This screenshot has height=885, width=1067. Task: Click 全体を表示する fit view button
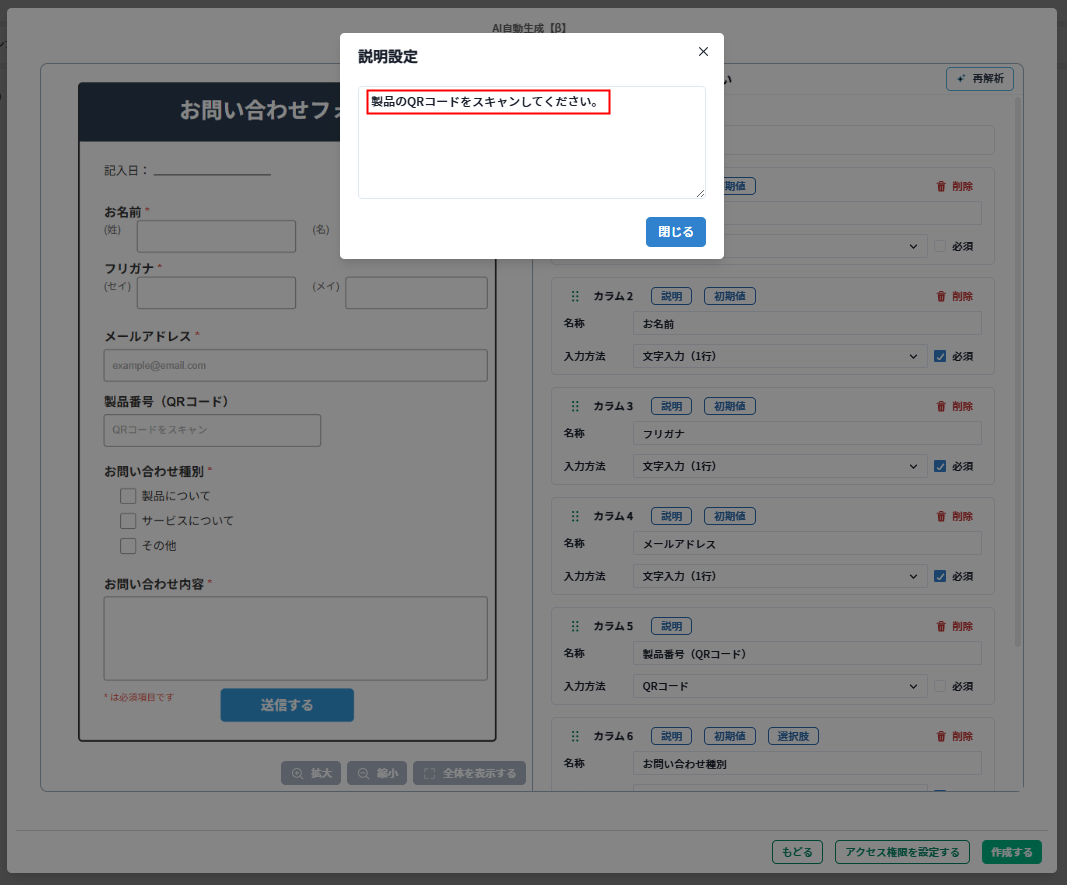469,773
